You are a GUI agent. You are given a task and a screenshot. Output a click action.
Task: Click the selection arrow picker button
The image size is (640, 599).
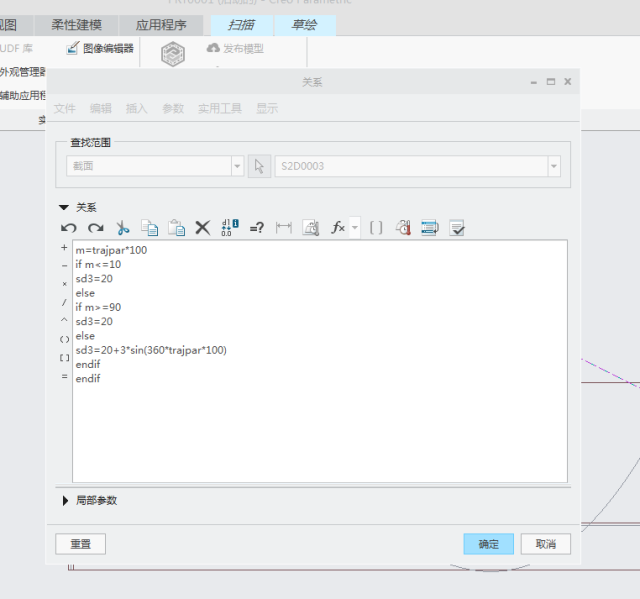point(259,166)
